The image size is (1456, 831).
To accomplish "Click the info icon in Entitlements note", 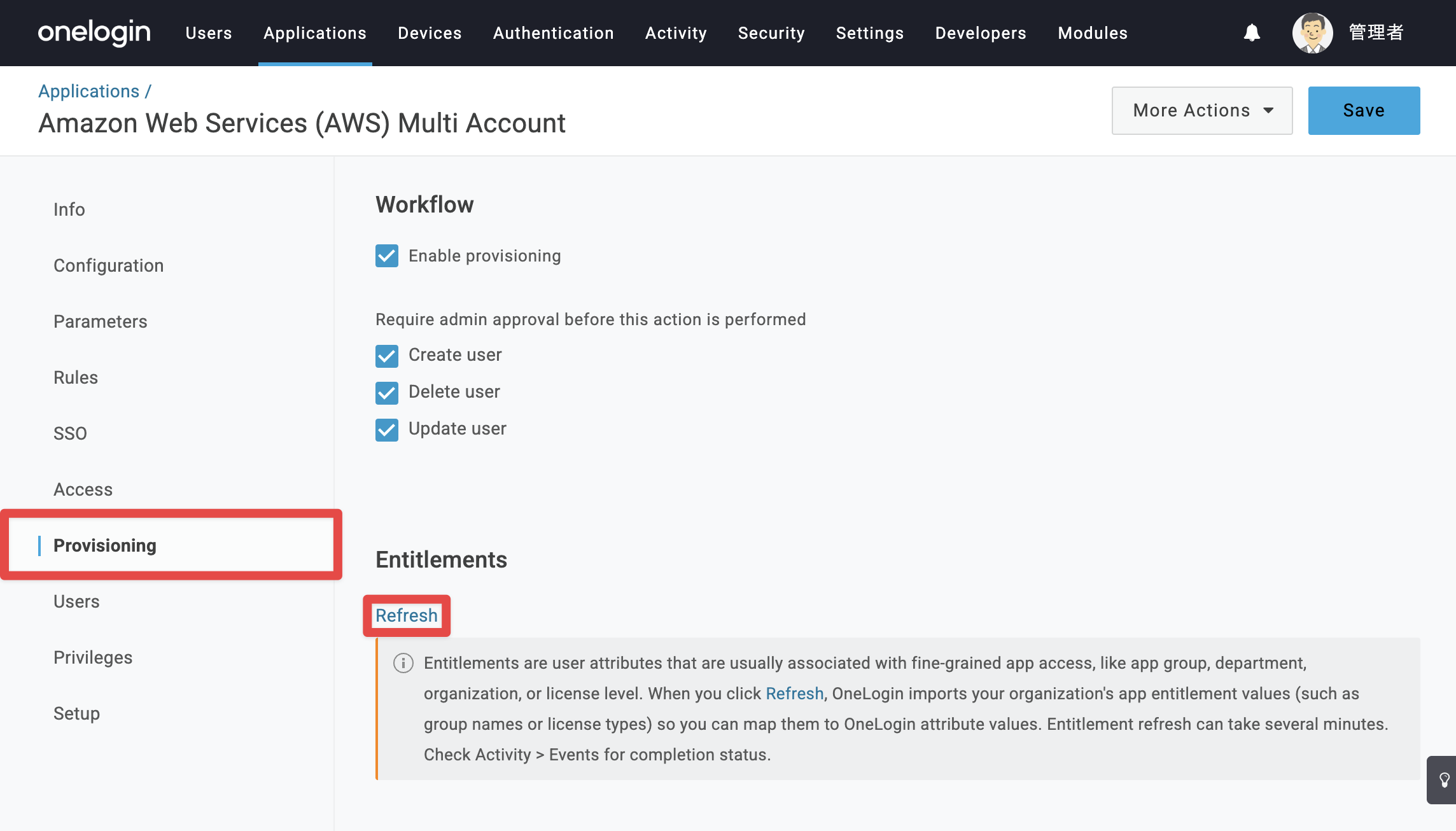I will tap(403, 663).
